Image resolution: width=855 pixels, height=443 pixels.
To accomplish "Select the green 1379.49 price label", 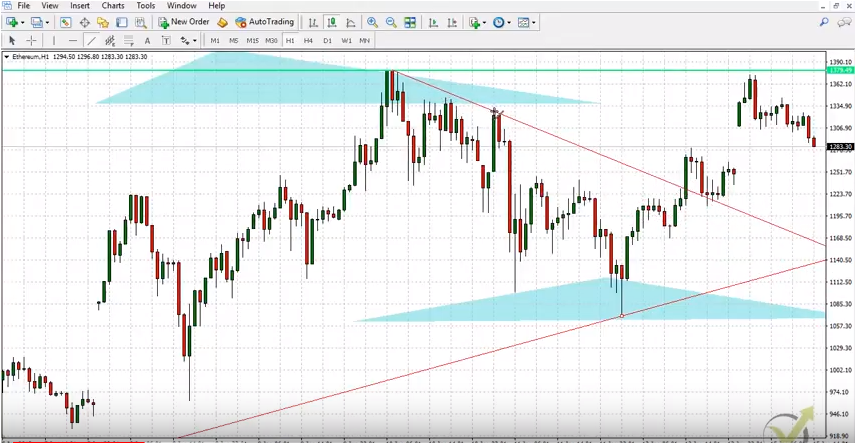I will point(840,70).
